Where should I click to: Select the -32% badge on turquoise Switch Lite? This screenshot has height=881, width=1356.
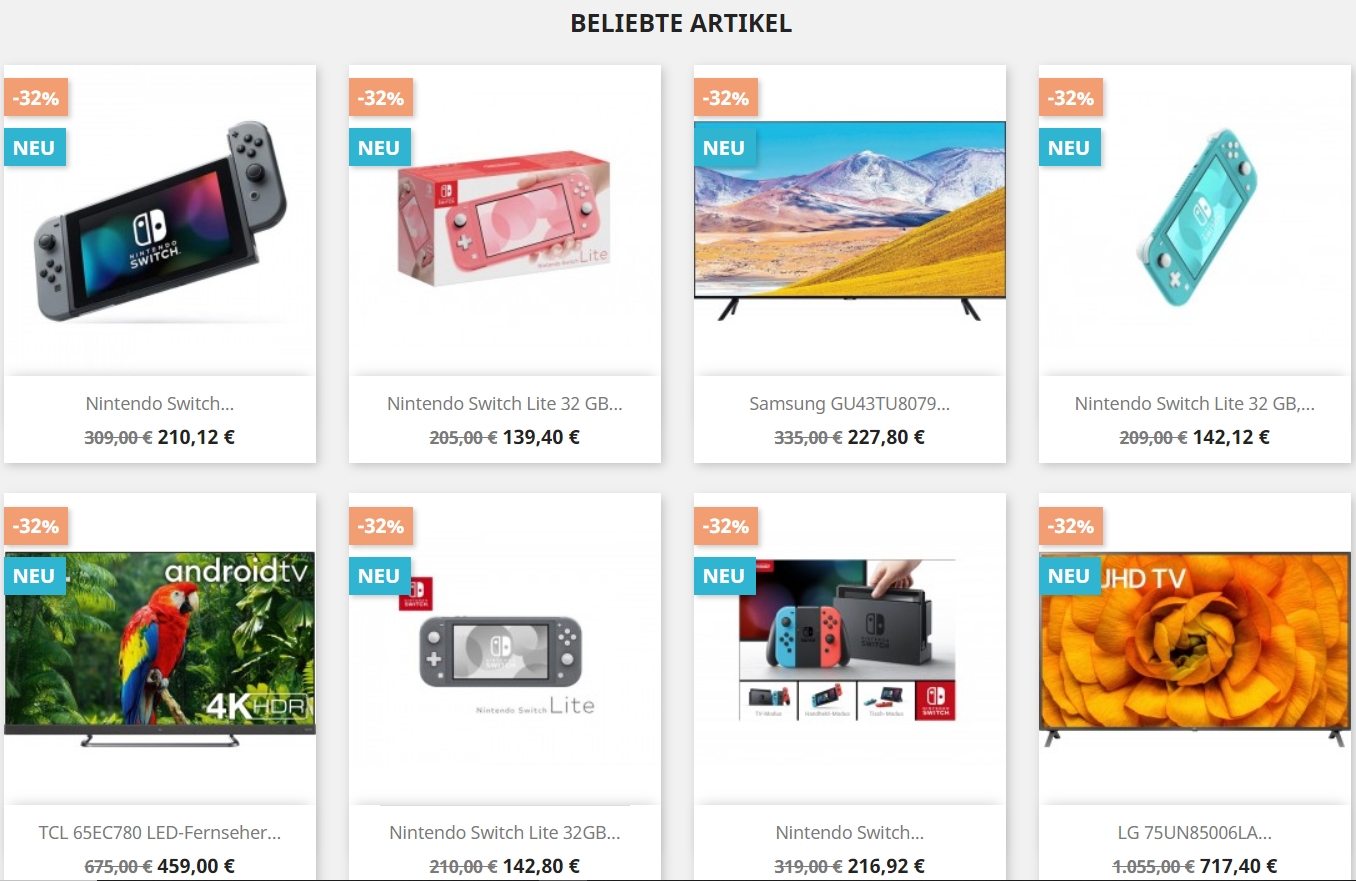click(x=1071, y=98)
